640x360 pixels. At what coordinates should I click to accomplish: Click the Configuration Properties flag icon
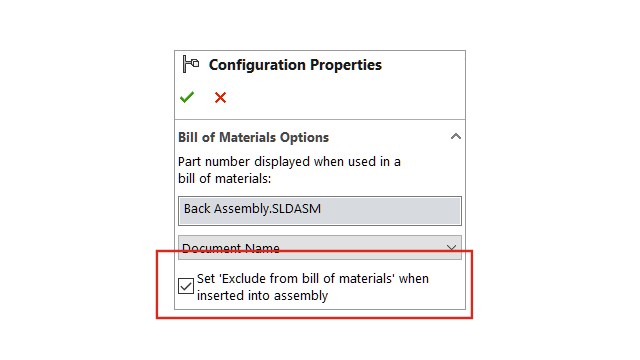click(191, 64)
